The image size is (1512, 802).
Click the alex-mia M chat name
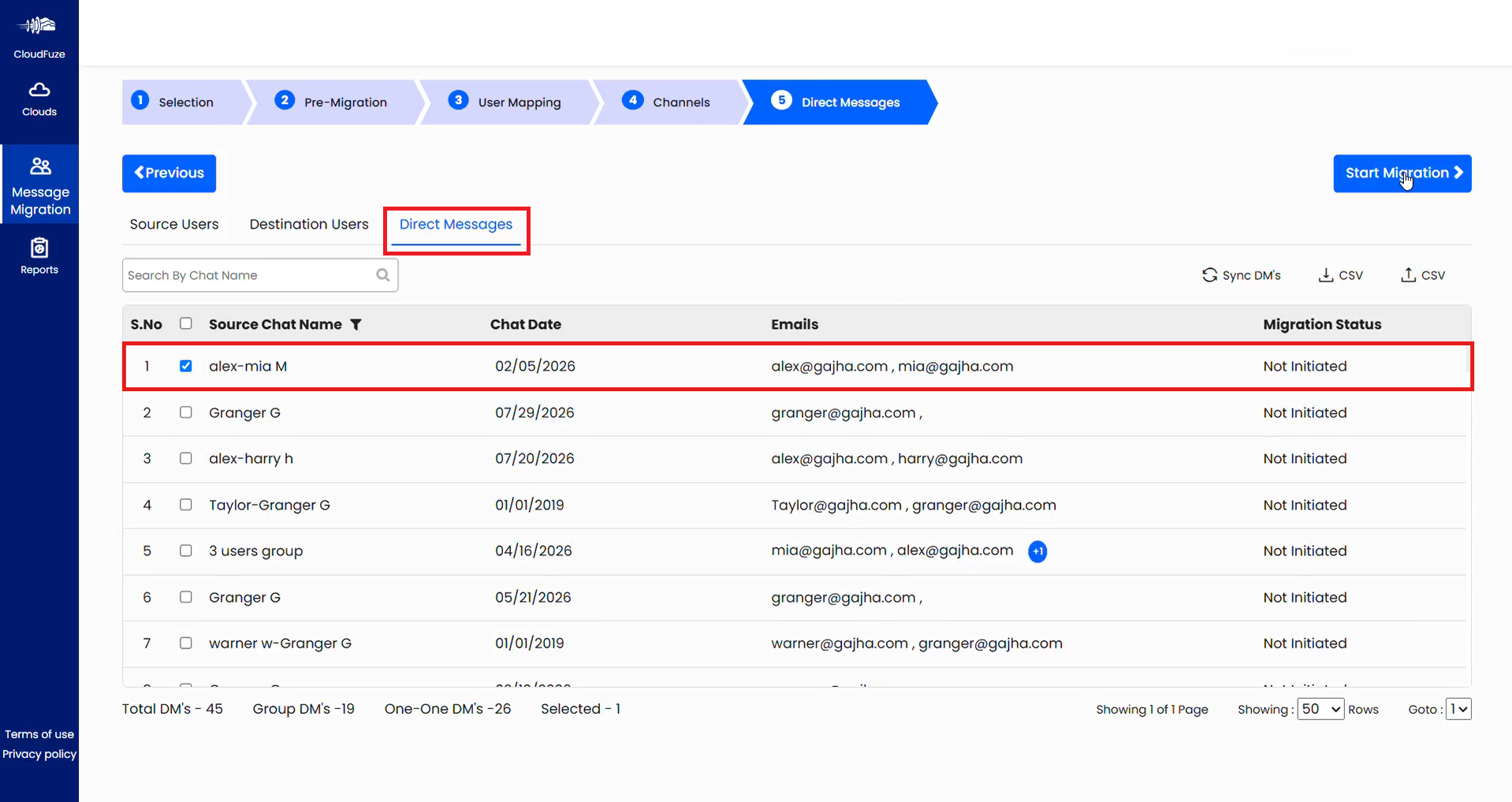(x=248, y=366)
